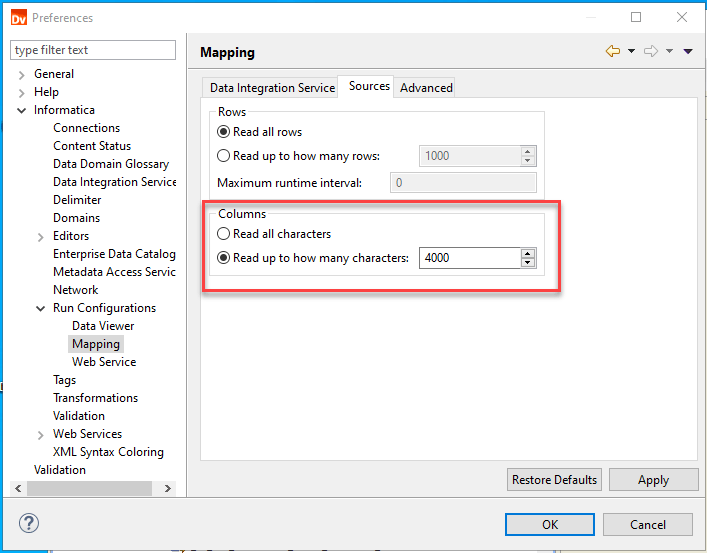Image resolution: width=707 pixels, height=553 pixels.
Task: Open the back history dropdown arrow
Action: tap(631, 51)
